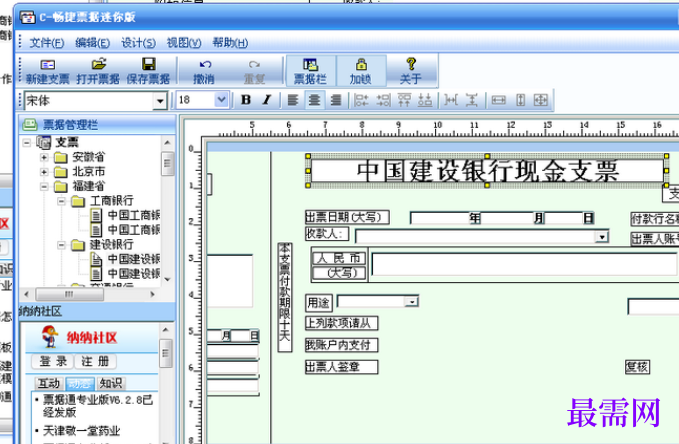The width and height of the screenshot is (679, 444).
Task: Toggle italic formatting
Action: pyautogui.click(x=267, y=100)
